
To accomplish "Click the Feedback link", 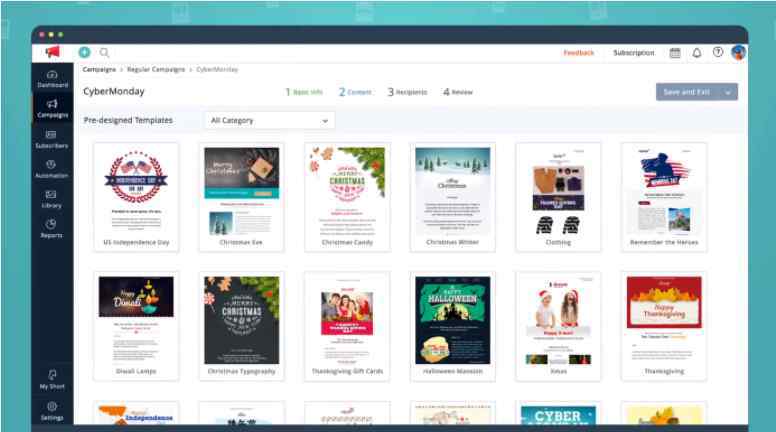I will (579, 52).
